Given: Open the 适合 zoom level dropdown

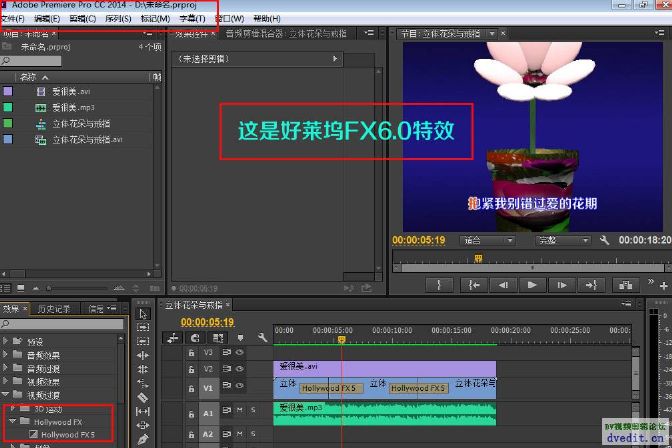Looking at the screenshot, I should pos(487,241).
